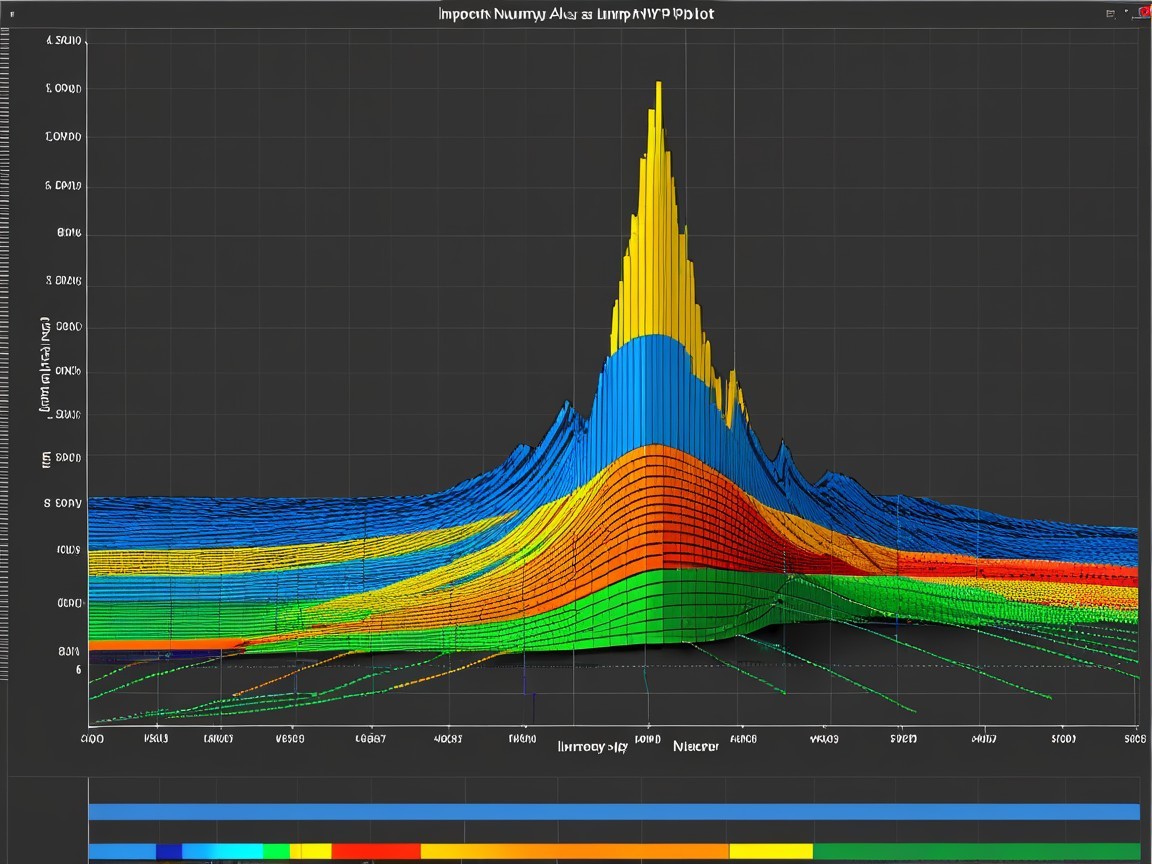The image size is (1152, 864).
Task: Click the small menu icon at top-left corner
Action: click(x=11, y=15)
